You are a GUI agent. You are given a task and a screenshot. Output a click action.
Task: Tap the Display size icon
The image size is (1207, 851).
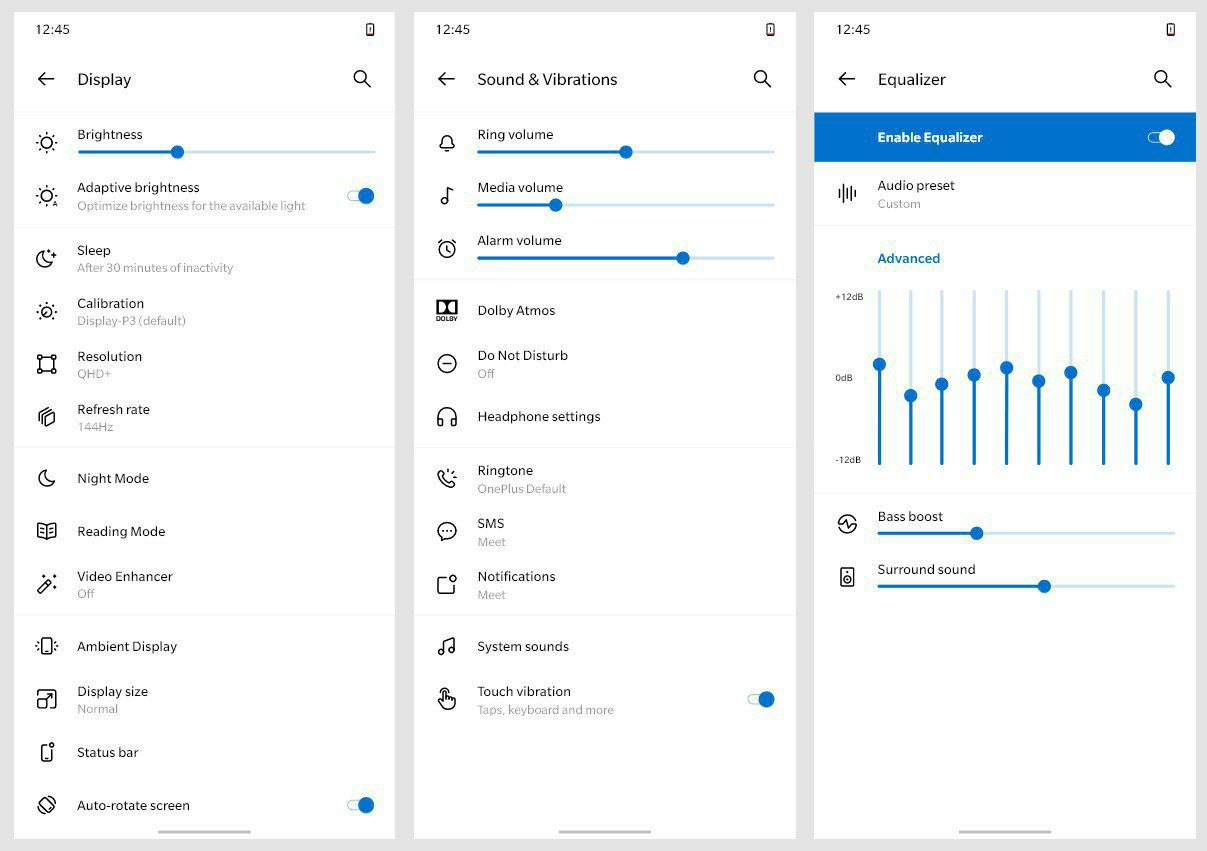pyautogui.click(x=46, y=699)
